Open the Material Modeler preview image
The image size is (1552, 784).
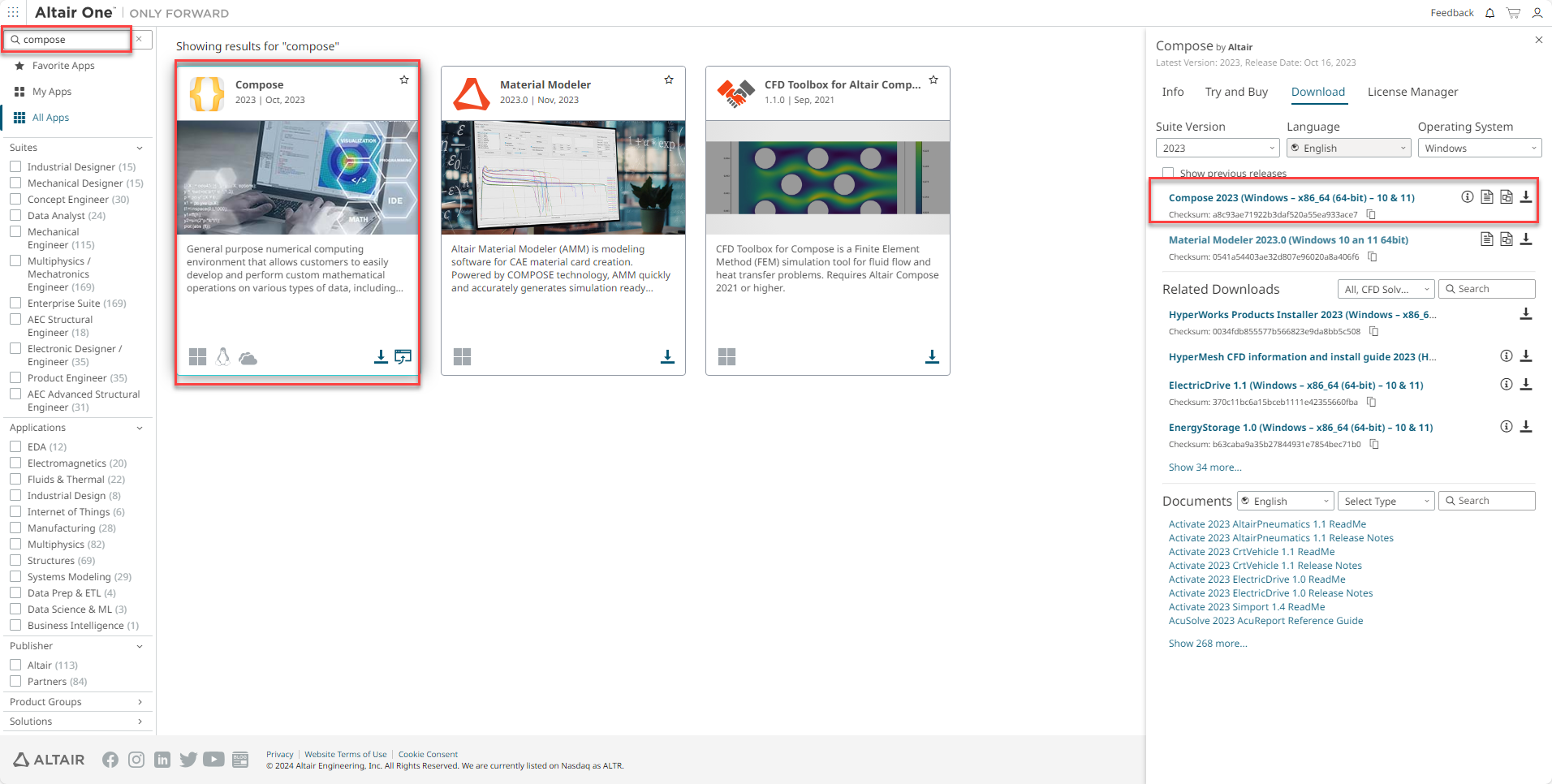(563, 178)
